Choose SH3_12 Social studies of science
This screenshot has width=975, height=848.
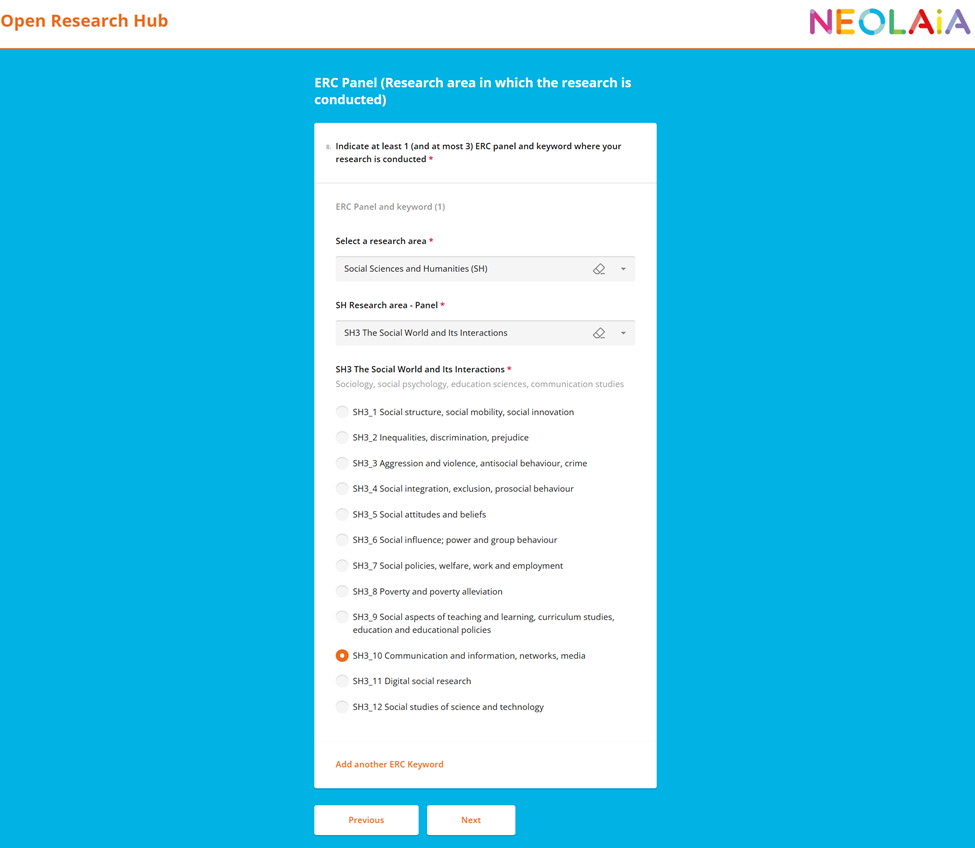342,707
